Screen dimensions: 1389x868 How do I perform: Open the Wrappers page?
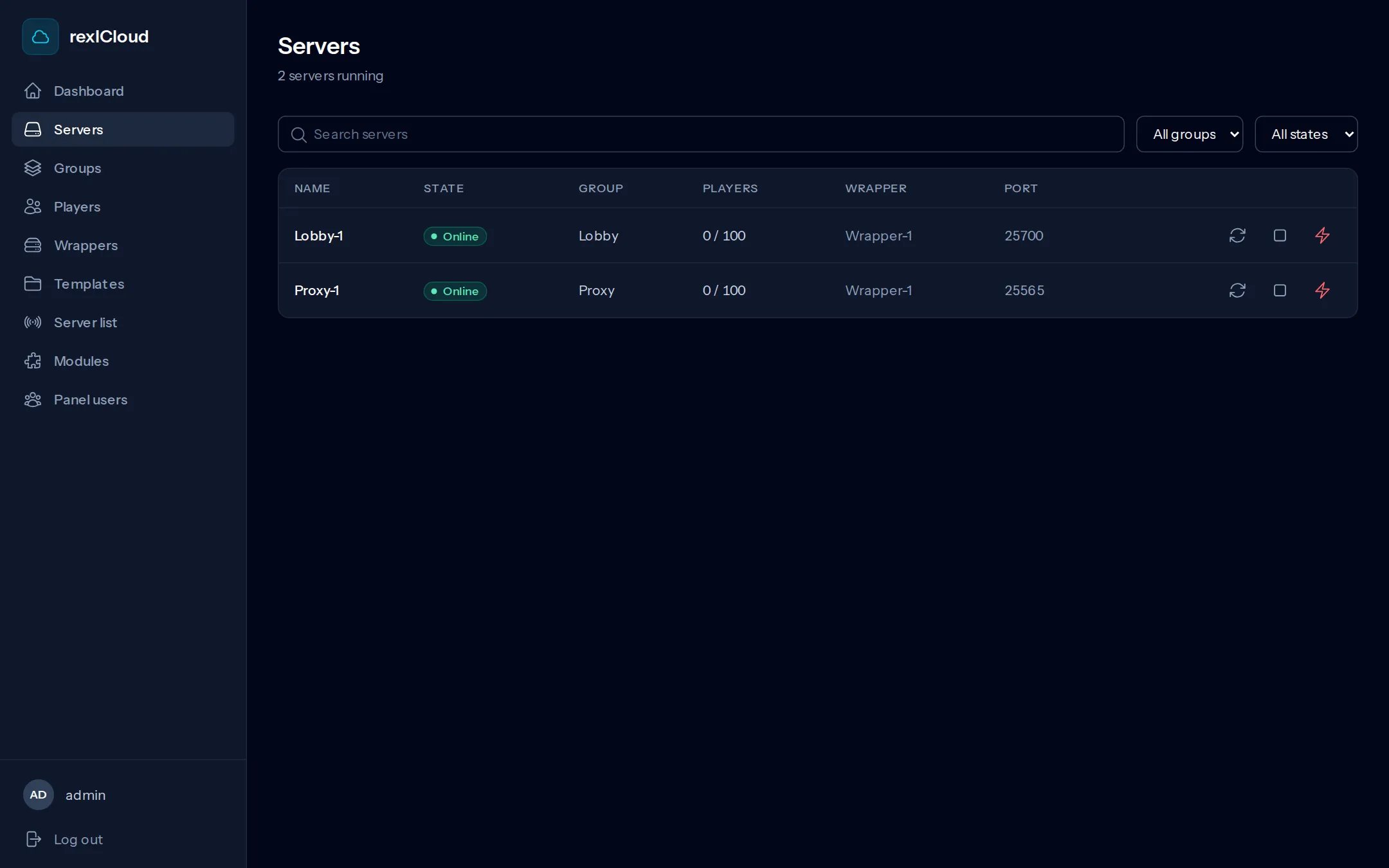click(123, 245)
